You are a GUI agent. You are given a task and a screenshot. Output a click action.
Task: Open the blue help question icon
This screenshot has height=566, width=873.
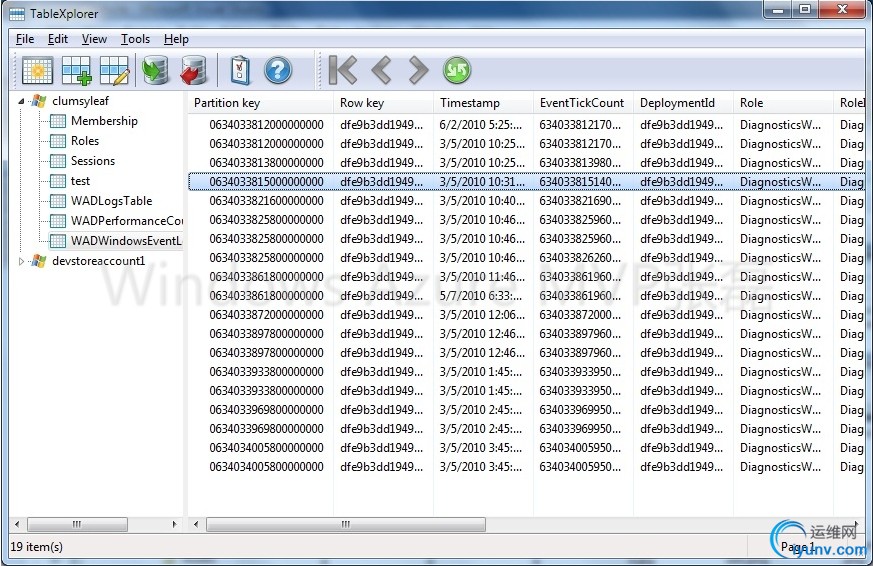(x=278, y=71)
